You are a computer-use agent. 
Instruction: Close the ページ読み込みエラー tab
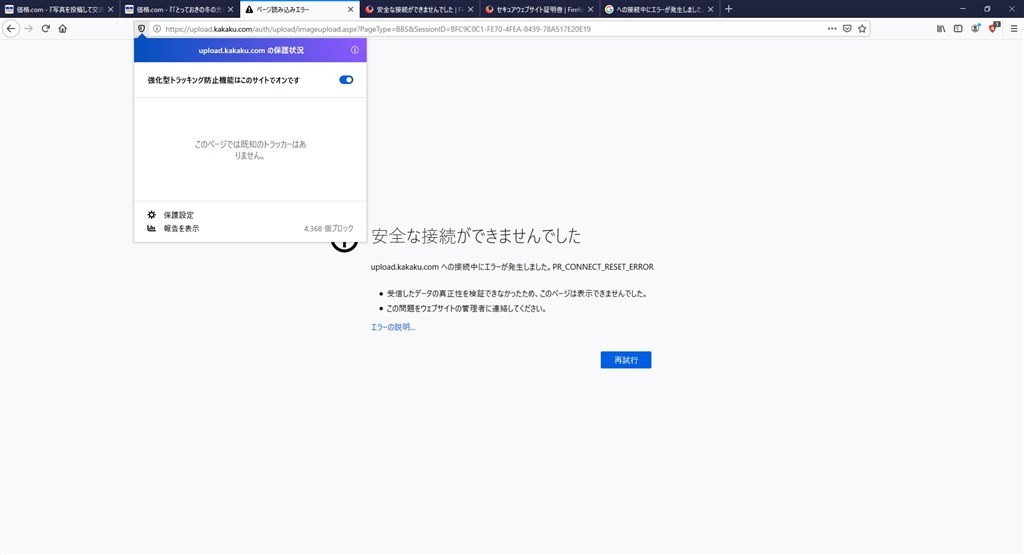[x=350, y=10]
